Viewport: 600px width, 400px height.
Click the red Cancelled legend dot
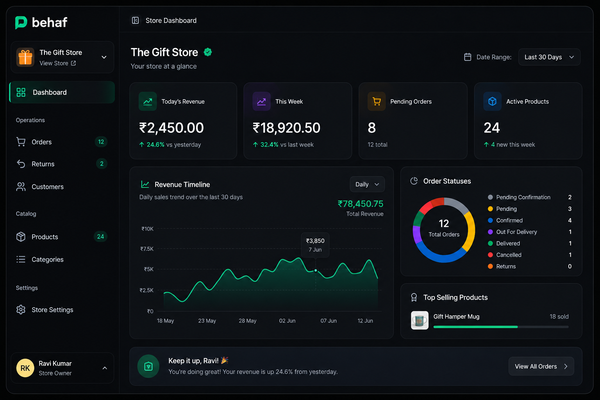click(490, 255)
